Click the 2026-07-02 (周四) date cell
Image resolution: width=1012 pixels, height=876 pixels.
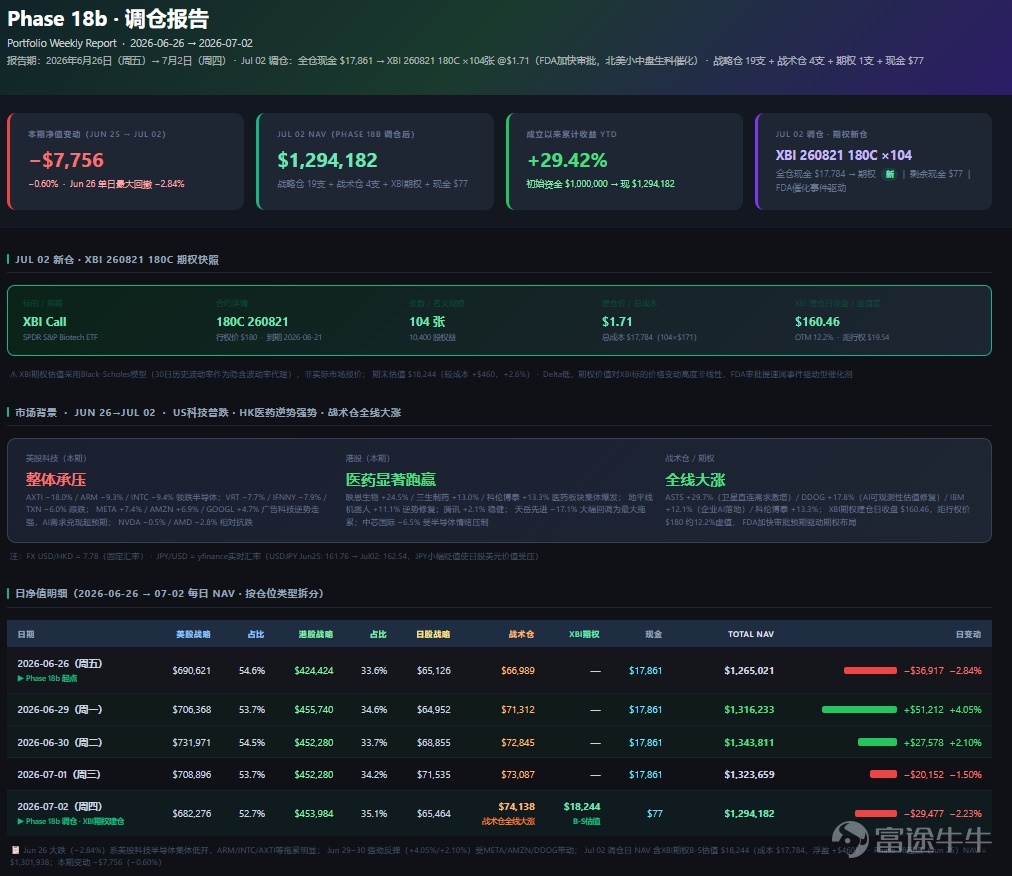click(60, 806)
